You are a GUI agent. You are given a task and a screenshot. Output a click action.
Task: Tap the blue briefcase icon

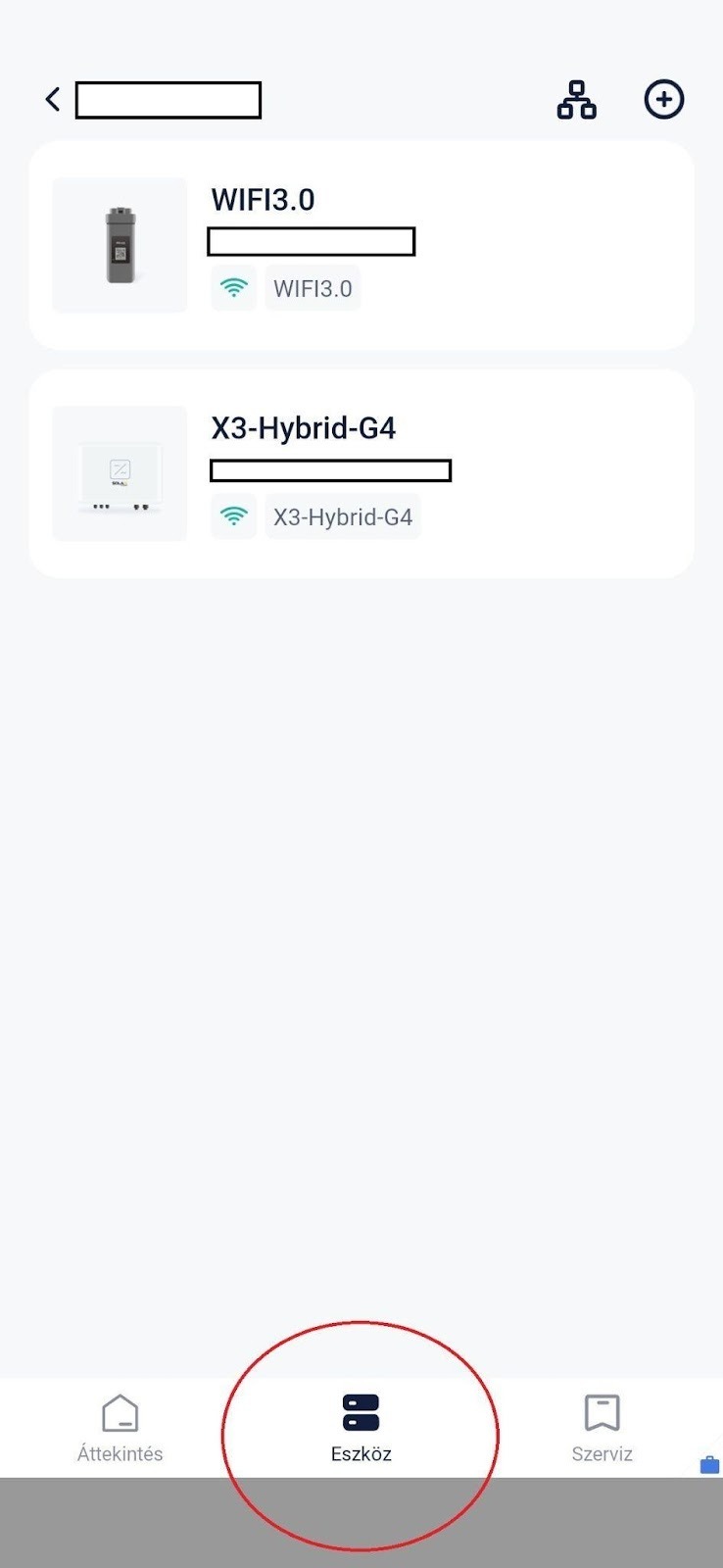click(709, 1465)
